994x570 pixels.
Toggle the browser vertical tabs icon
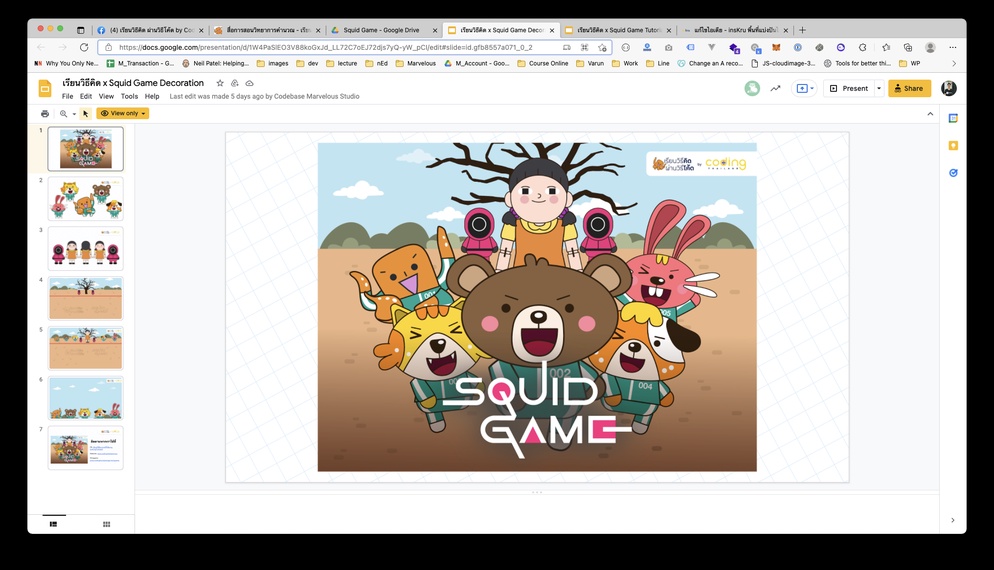81,30
